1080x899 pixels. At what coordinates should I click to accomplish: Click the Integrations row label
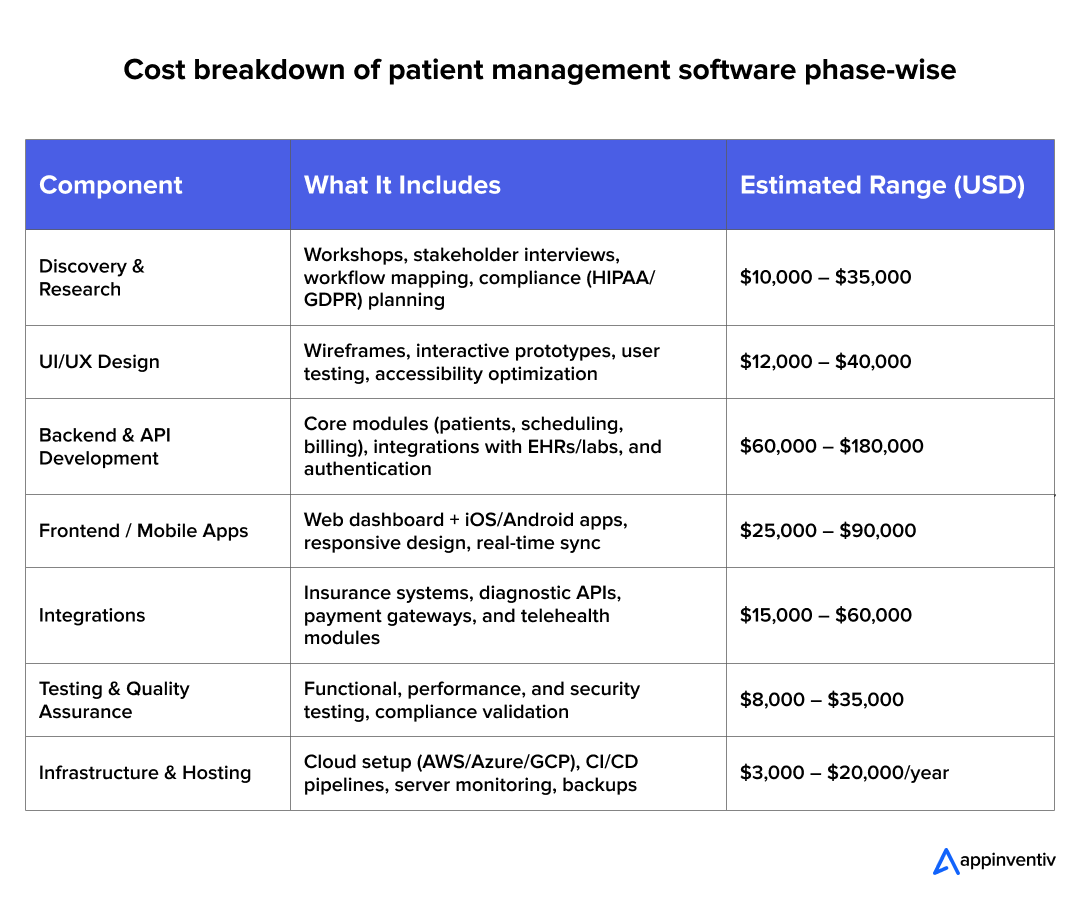coord(92,615)
